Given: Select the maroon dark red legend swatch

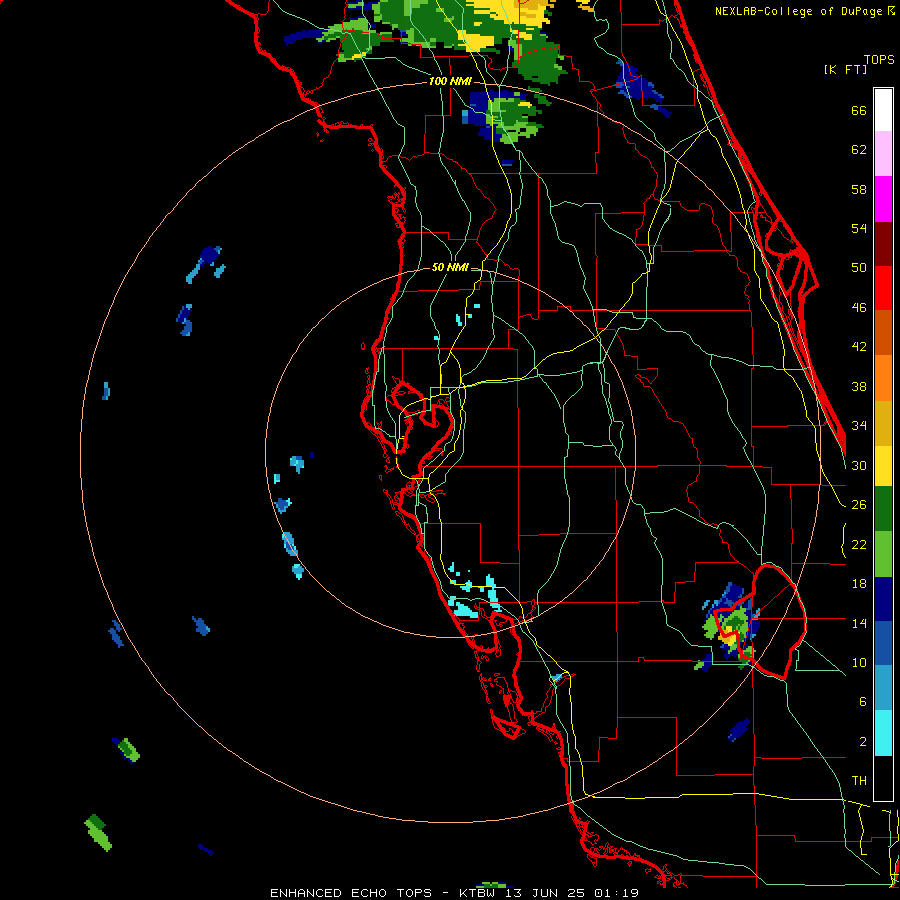Looking at the screenshot, I should [883, 244].
